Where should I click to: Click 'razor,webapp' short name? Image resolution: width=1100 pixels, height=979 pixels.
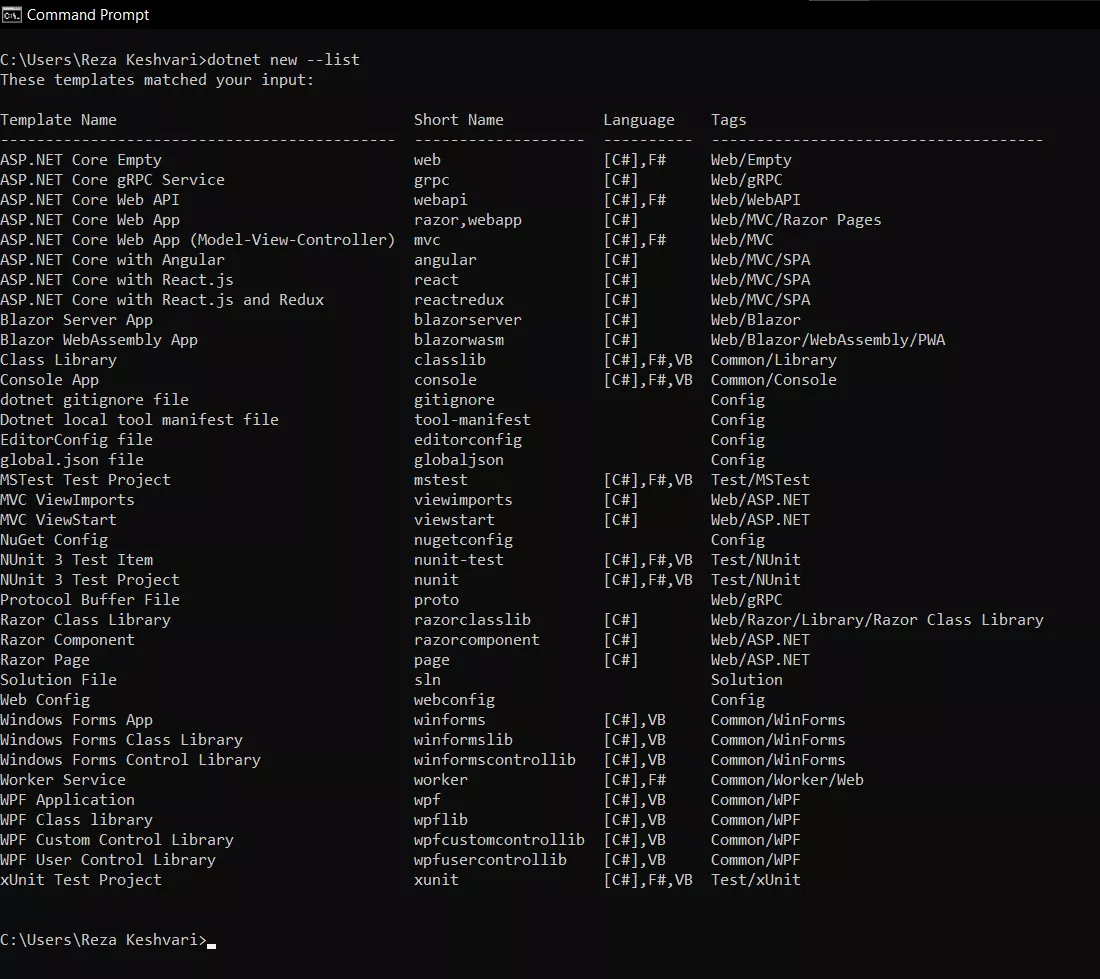pos(468,220)
